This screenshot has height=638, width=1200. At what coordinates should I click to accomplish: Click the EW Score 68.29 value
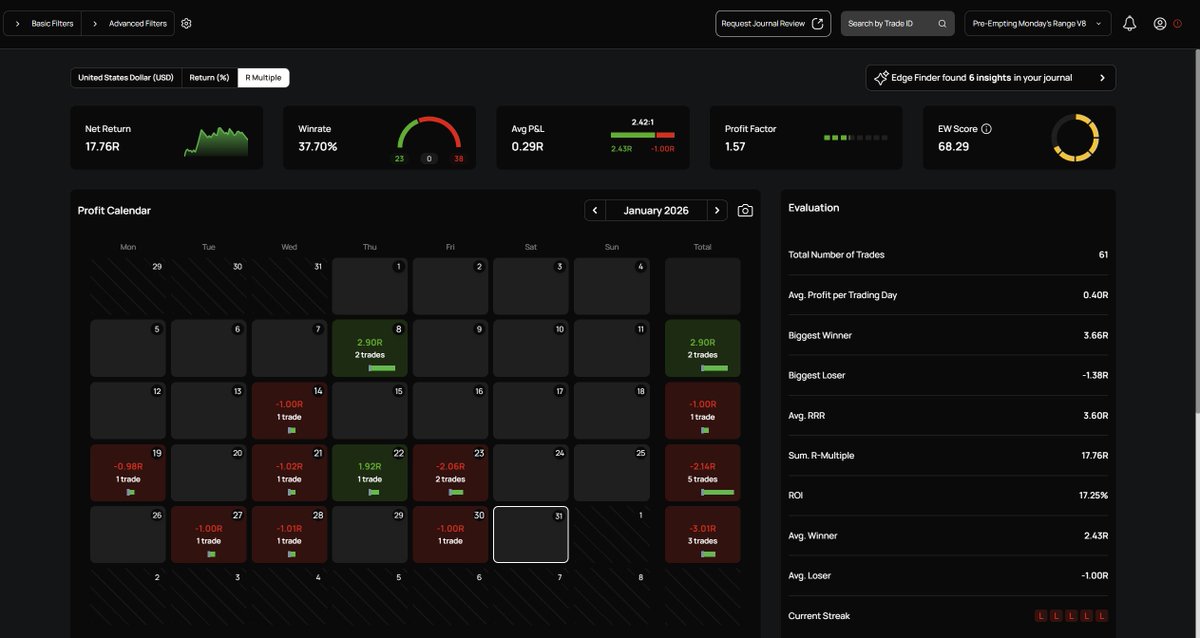tap(953, 146)
